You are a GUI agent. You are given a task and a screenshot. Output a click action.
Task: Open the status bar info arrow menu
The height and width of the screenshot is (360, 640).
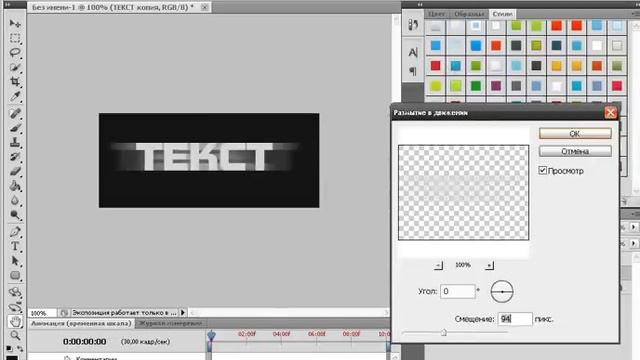183,312
